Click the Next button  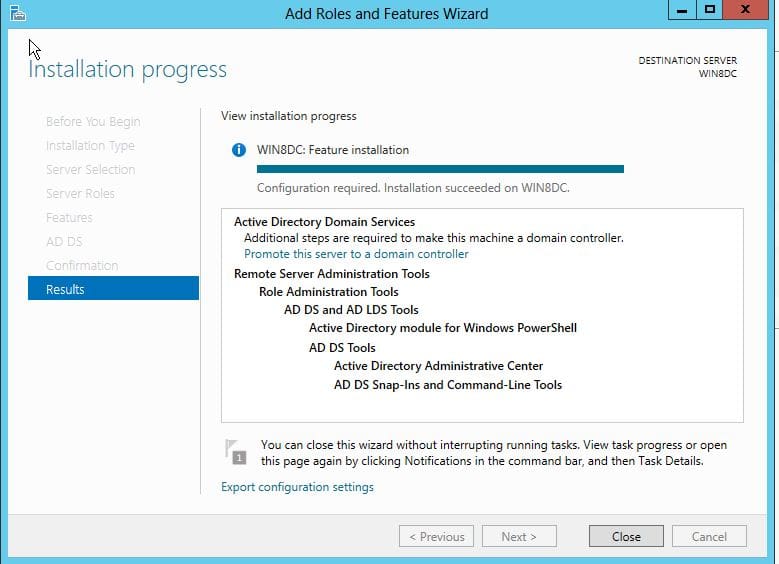point(519,537)
